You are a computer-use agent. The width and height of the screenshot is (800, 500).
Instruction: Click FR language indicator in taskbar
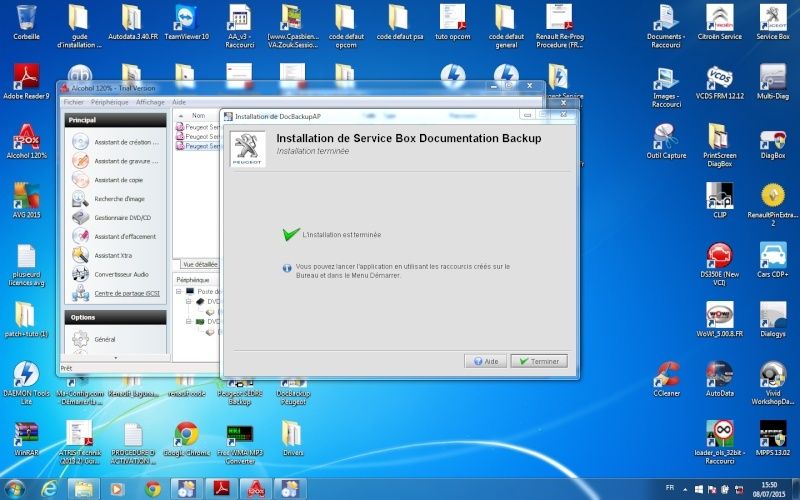670,488
